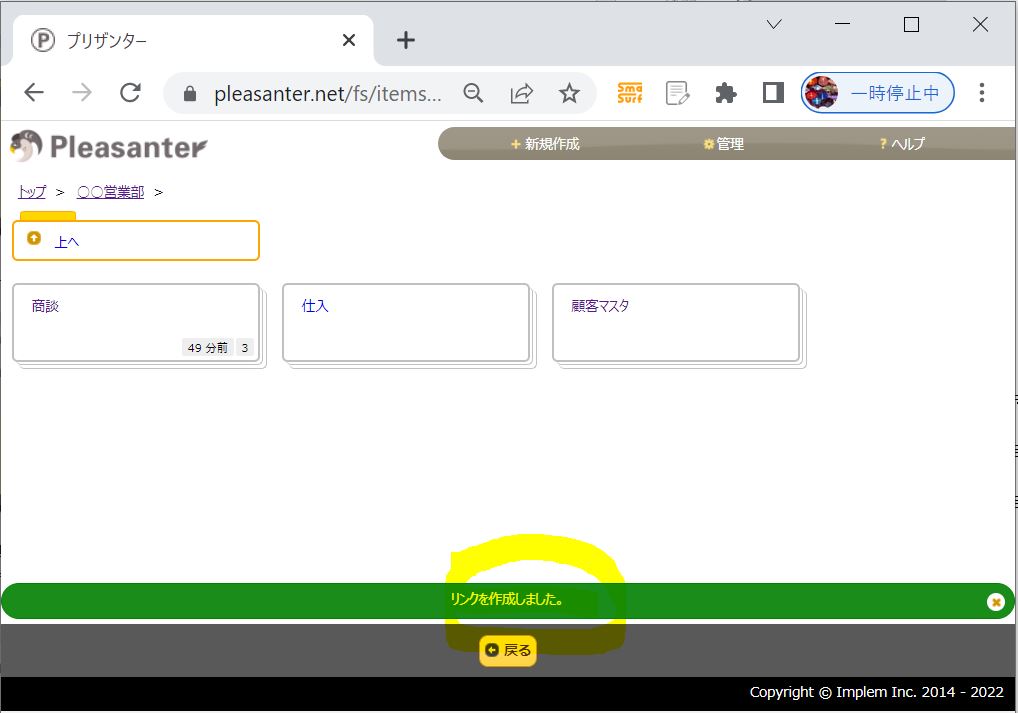The height and width of the screenshot is (713, 1018).
Task: Click the browser forward arrow
Action: pos(82,93)
